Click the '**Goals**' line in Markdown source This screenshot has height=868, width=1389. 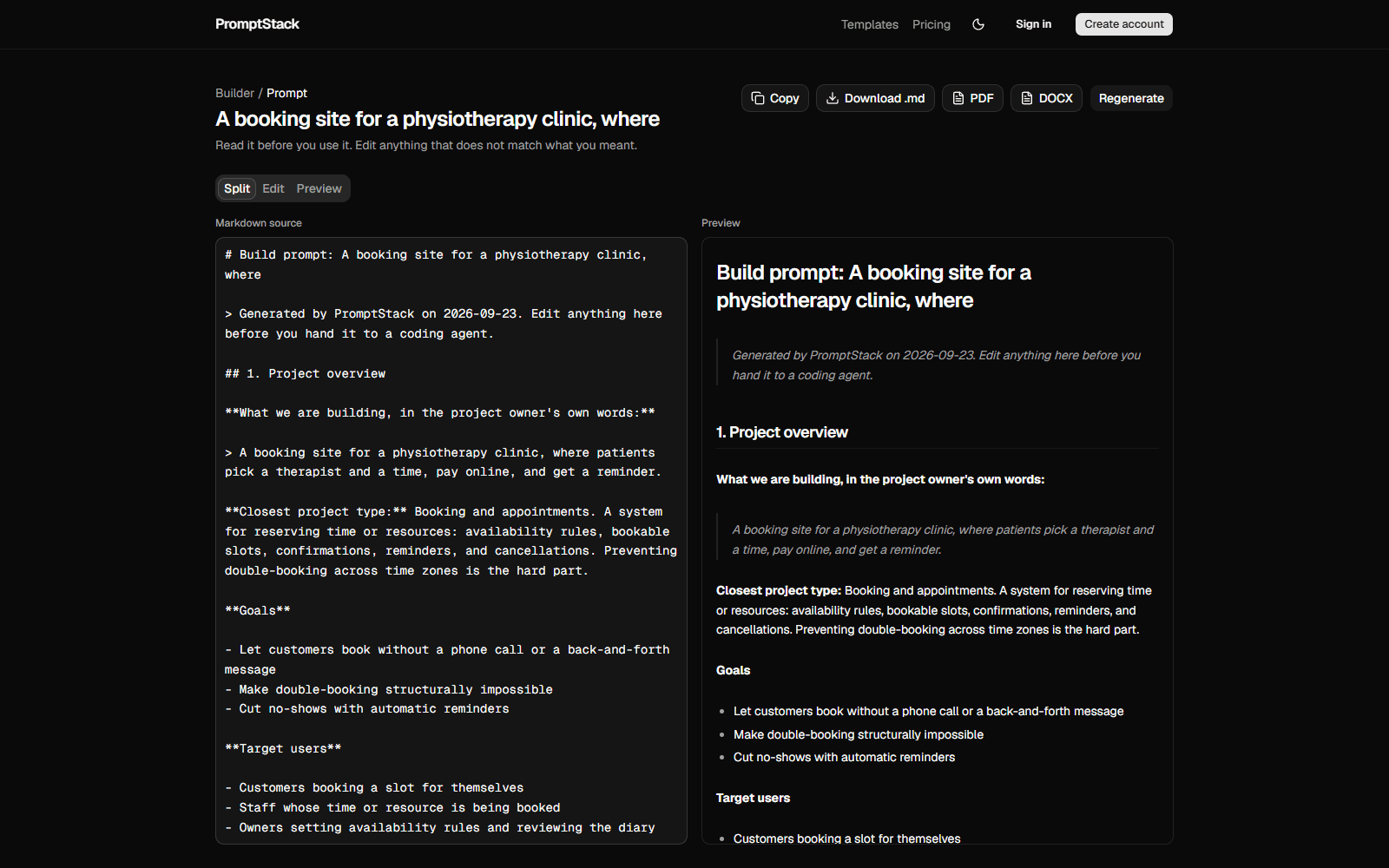coord(258,610)
